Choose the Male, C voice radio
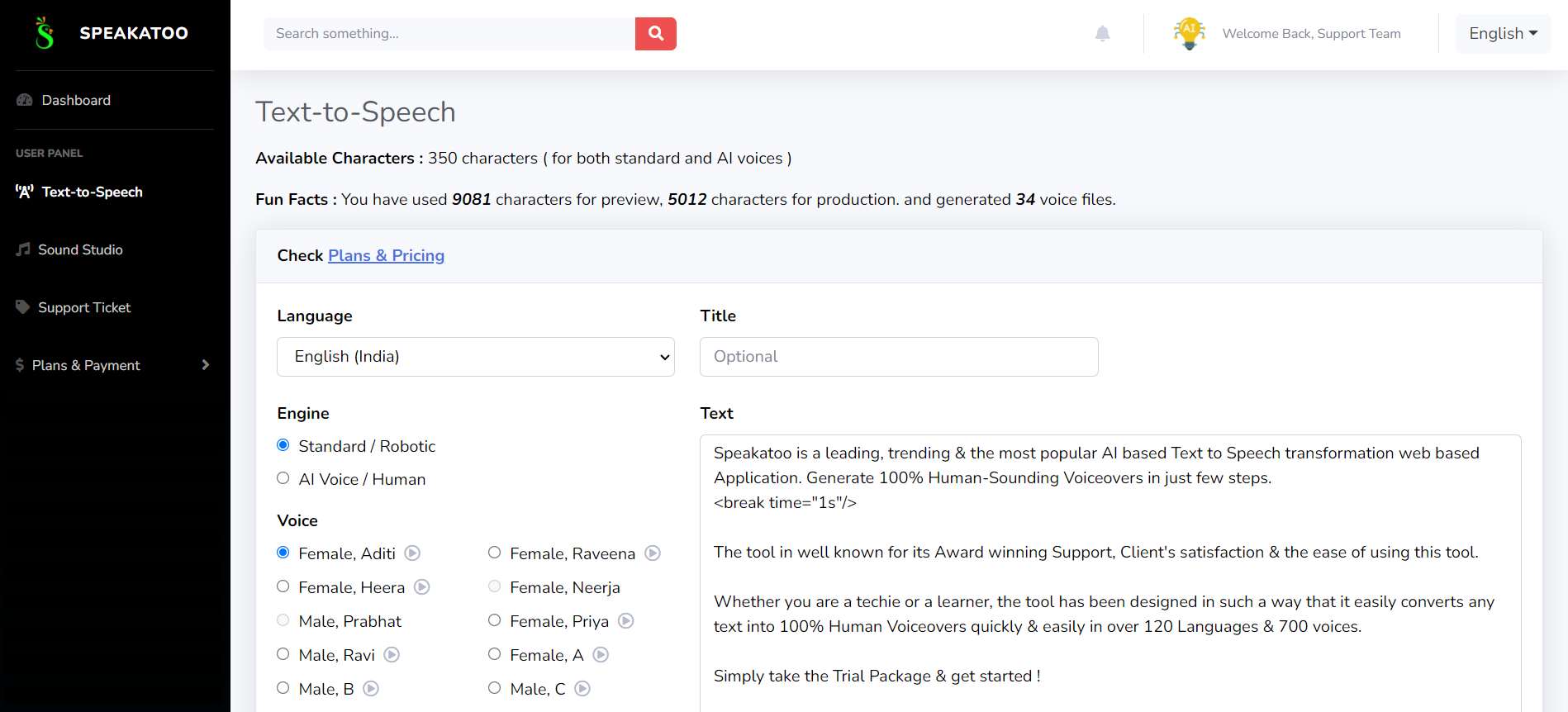Image resolution: width=1568 pixels, height=712 pixels. pyautogui.click(x=495, y=688)
